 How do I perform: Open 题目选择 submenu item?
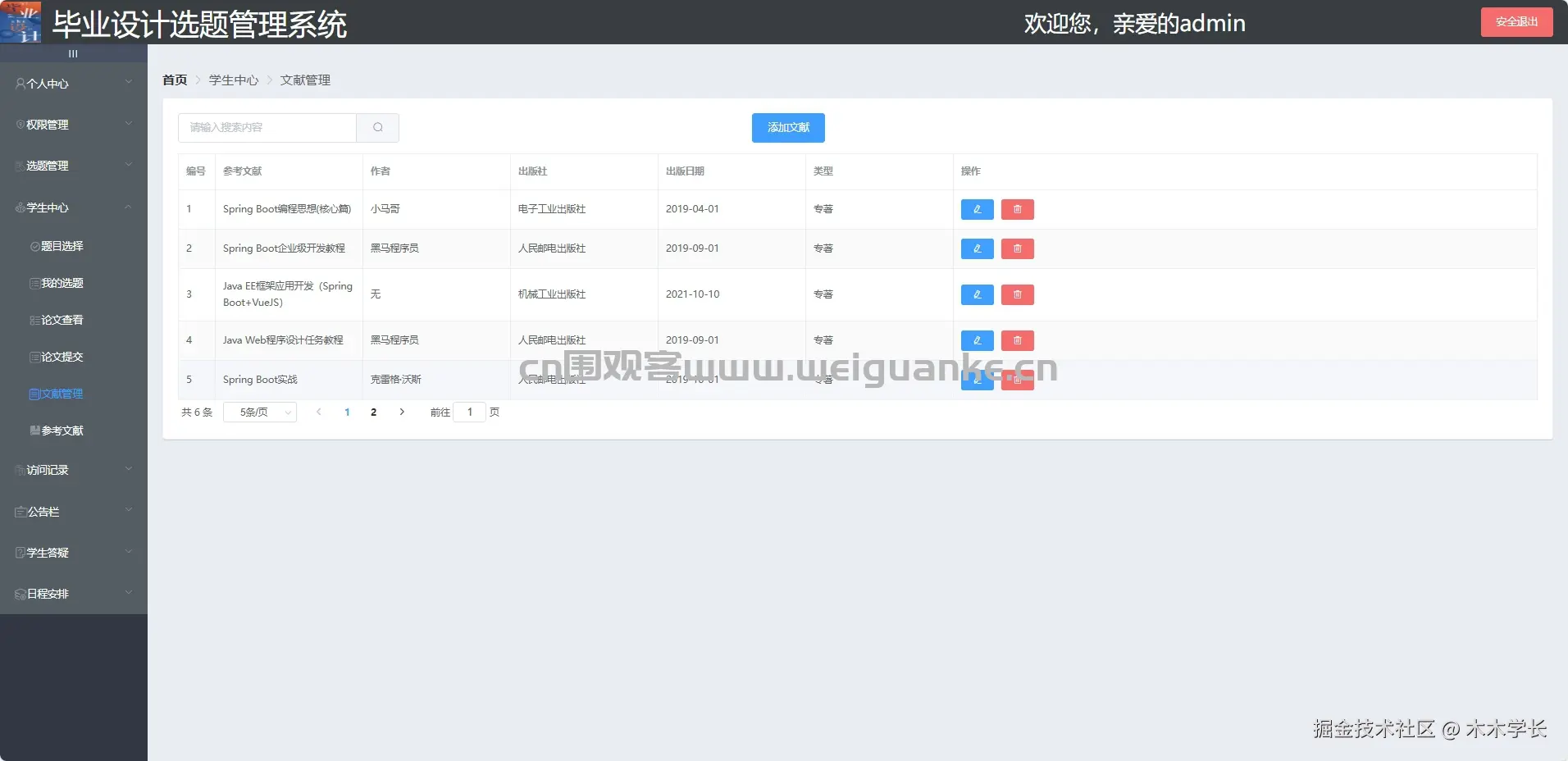coord(74,246)
